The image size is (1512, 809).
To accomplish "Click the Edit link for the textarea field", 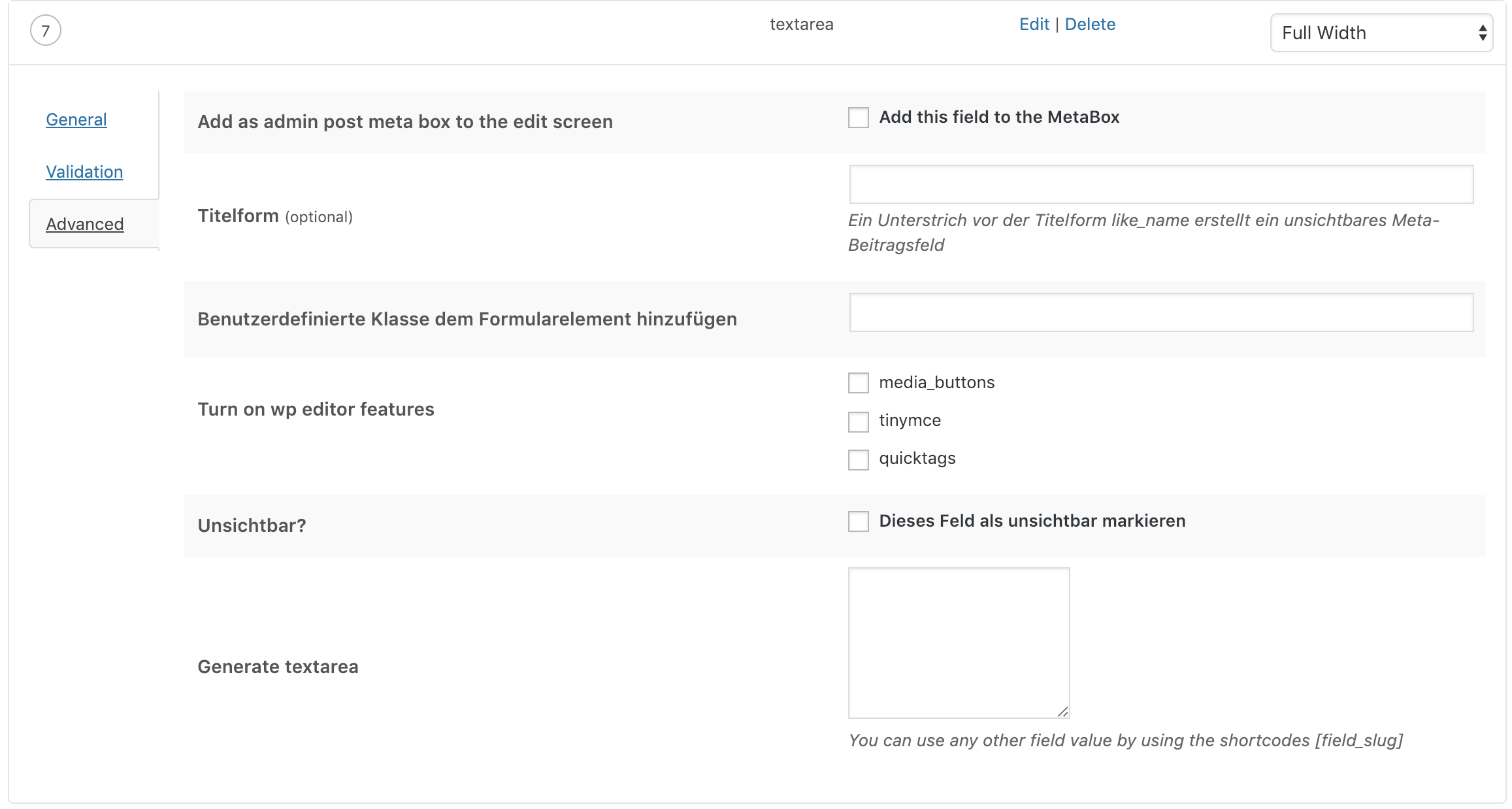I will [x=1034, y=24].
